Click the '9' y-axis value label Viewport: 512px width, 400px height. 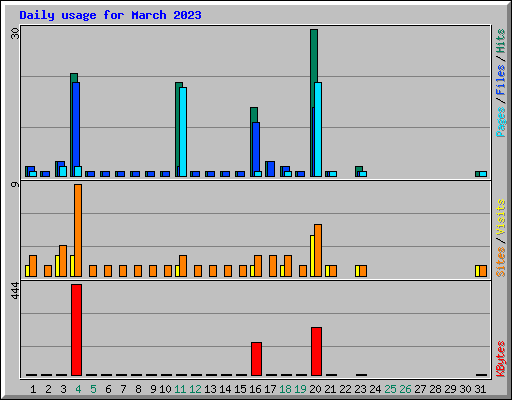pos(15,184)
